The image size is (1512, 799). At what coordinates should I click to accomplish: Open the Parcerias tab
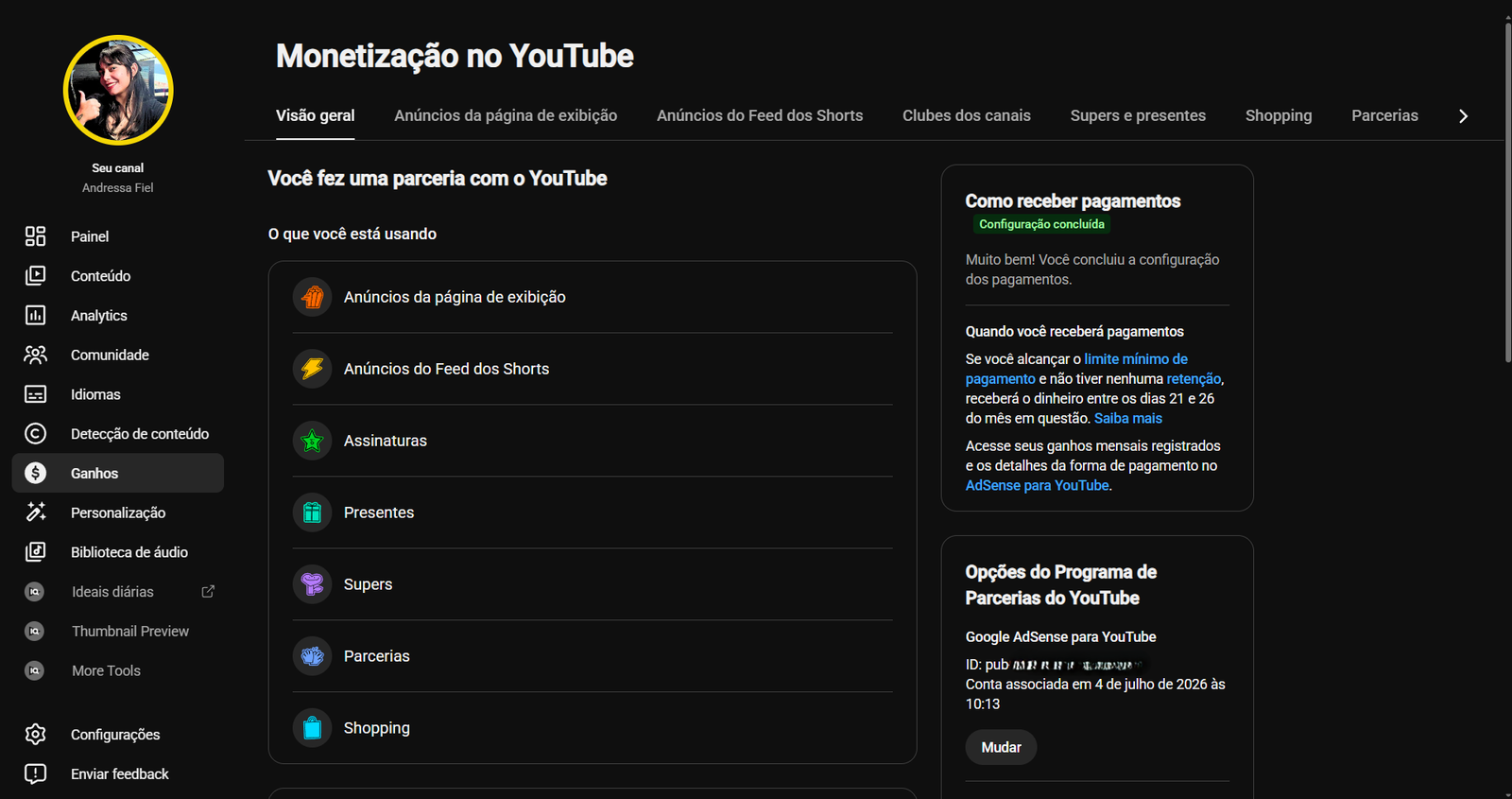pos(1384,115)
